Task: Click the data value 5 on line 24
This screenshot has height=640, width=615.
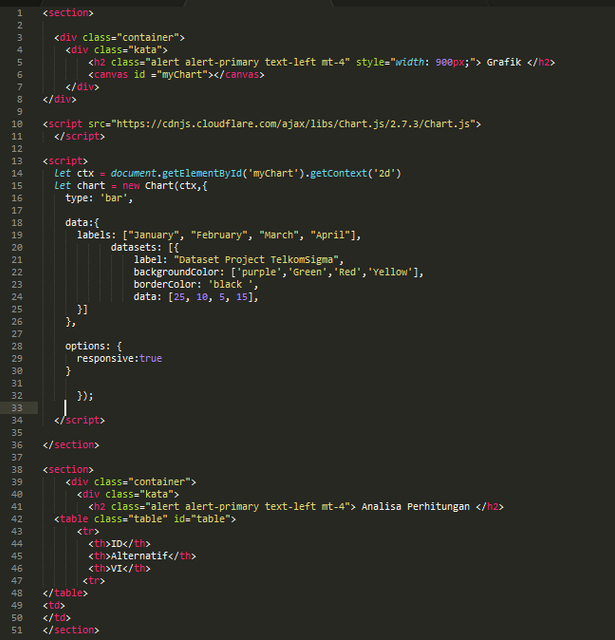Action: click(222, 297)
